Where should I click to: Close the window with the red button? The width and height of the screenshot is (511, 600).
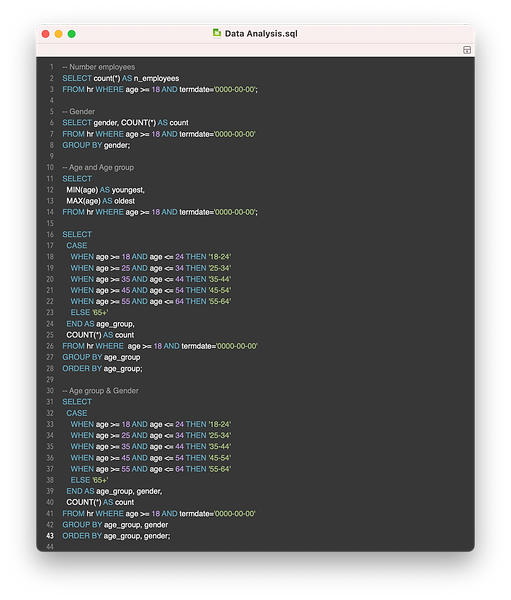46,34
